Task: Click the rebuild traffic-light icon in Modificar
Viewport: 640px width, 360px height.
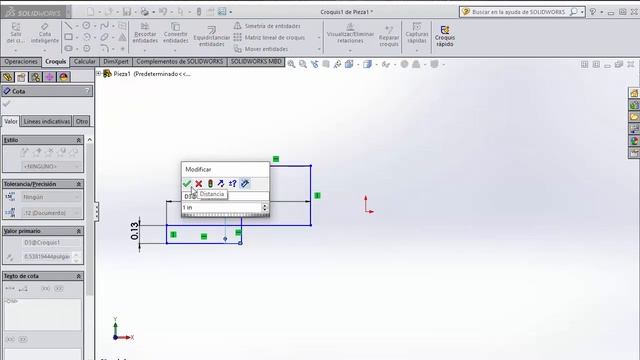Action: [210, 184]
